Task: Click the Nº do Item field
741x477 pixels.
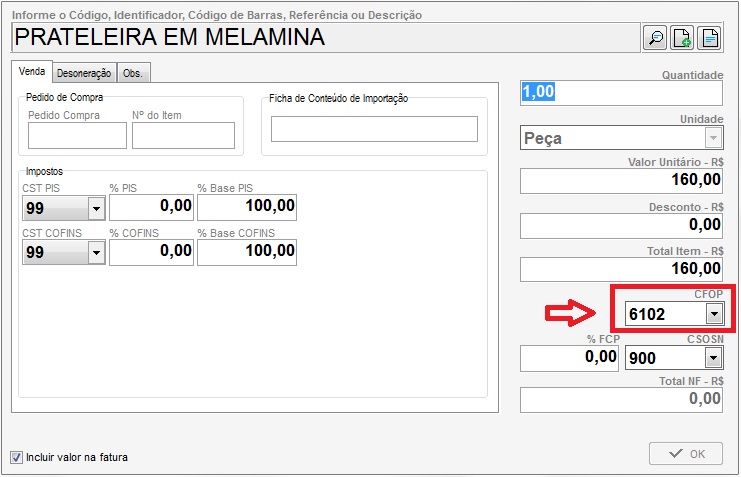Action: [x=183, y=135]
